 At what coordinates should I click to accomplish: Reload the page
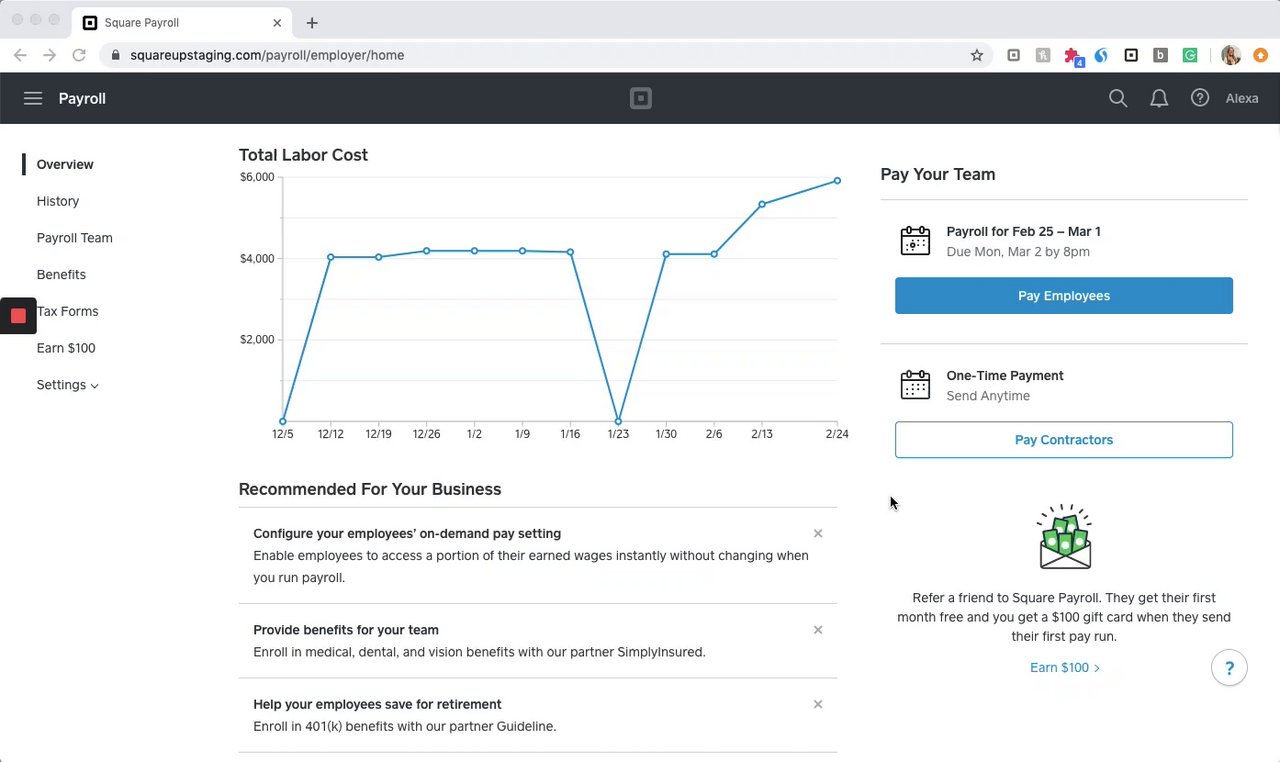78,55
